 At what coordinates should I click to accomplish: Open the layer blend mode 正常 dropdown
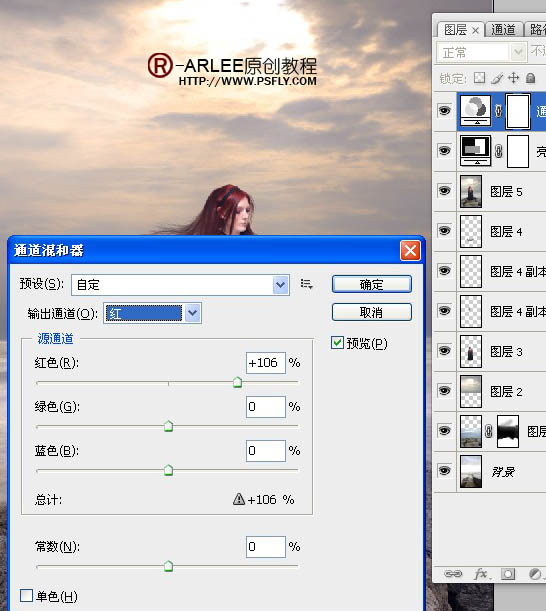point(481,52)
